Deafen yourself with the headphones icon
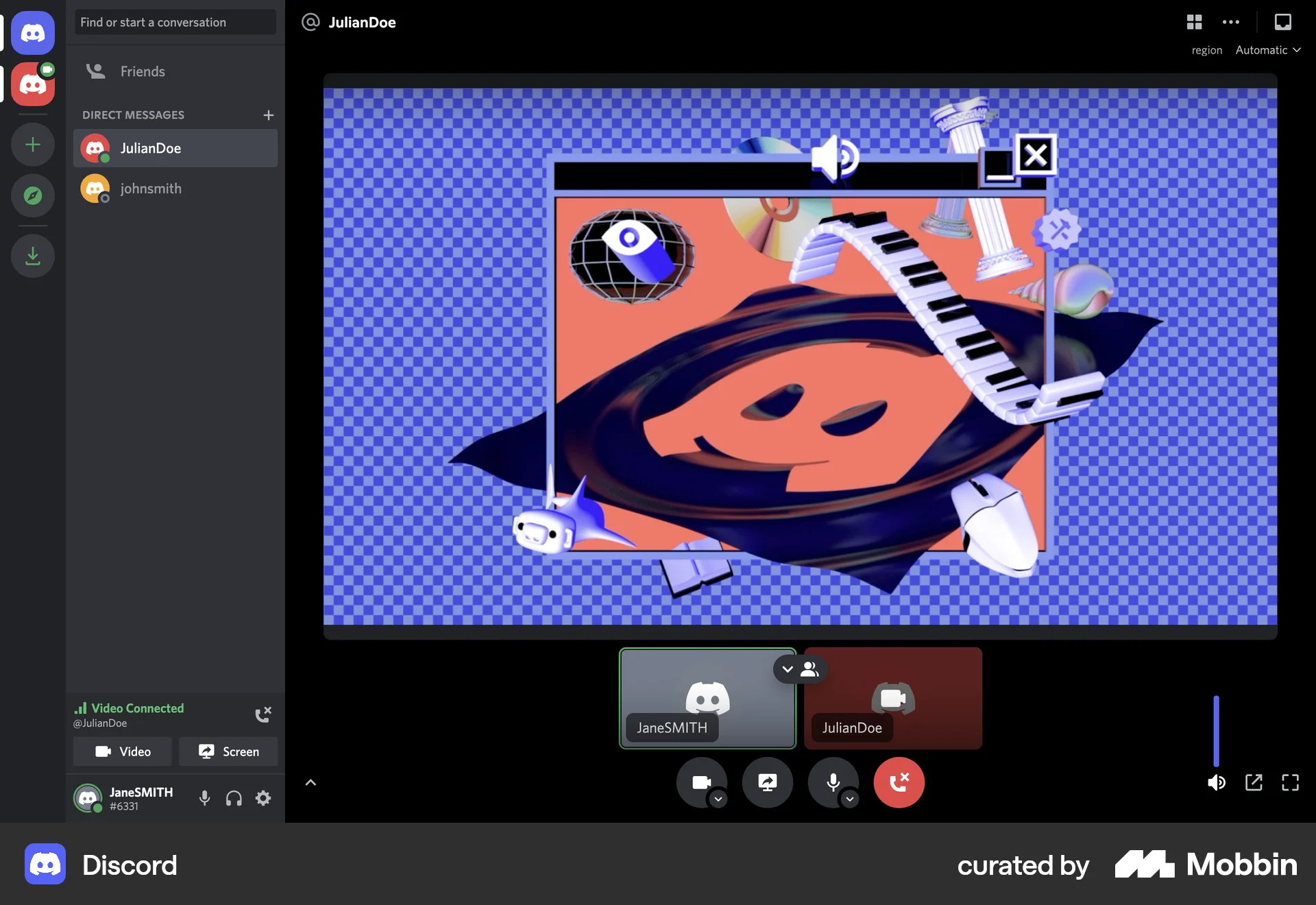 click(233, 798)
